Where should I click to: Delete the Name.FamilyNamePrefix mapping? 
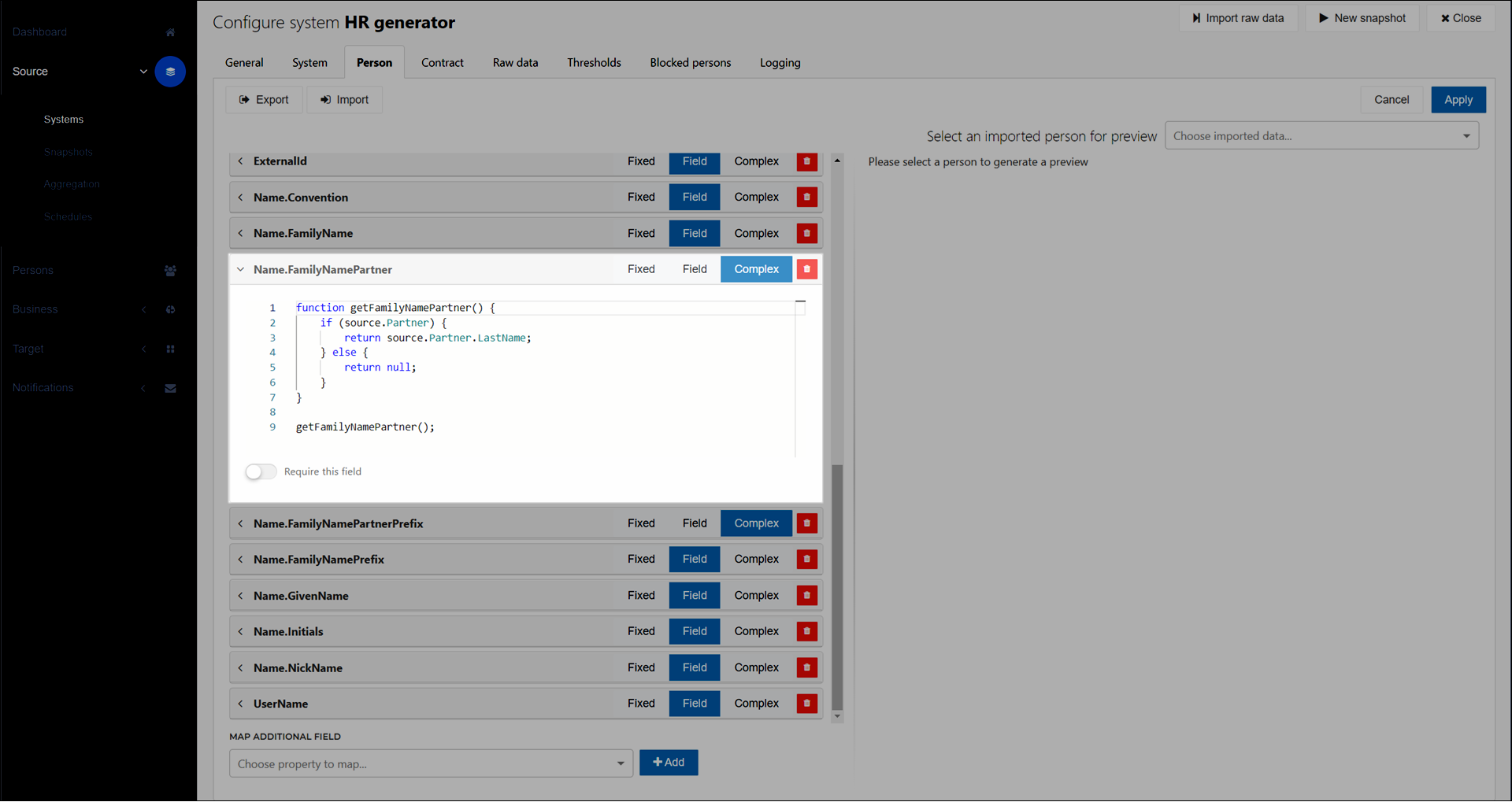pyautogui.click(x=807, y=560)
